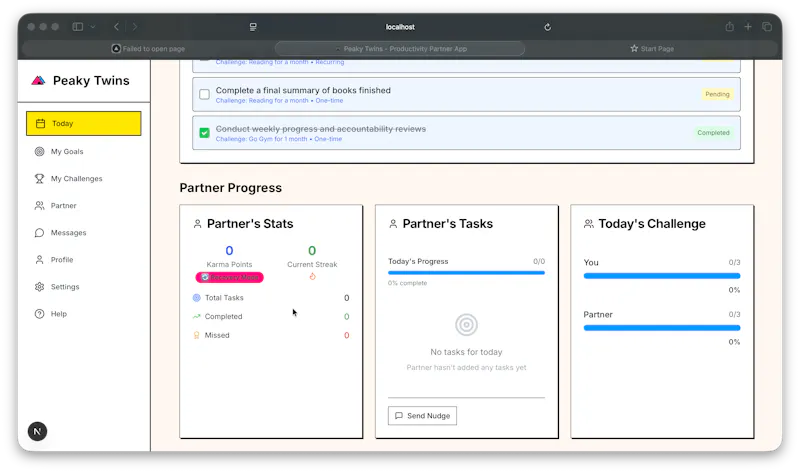Viewport: 800px width, 473px height.
Task: Open the Safari share button
Action: pyautogui.click(x=730, y=27)
